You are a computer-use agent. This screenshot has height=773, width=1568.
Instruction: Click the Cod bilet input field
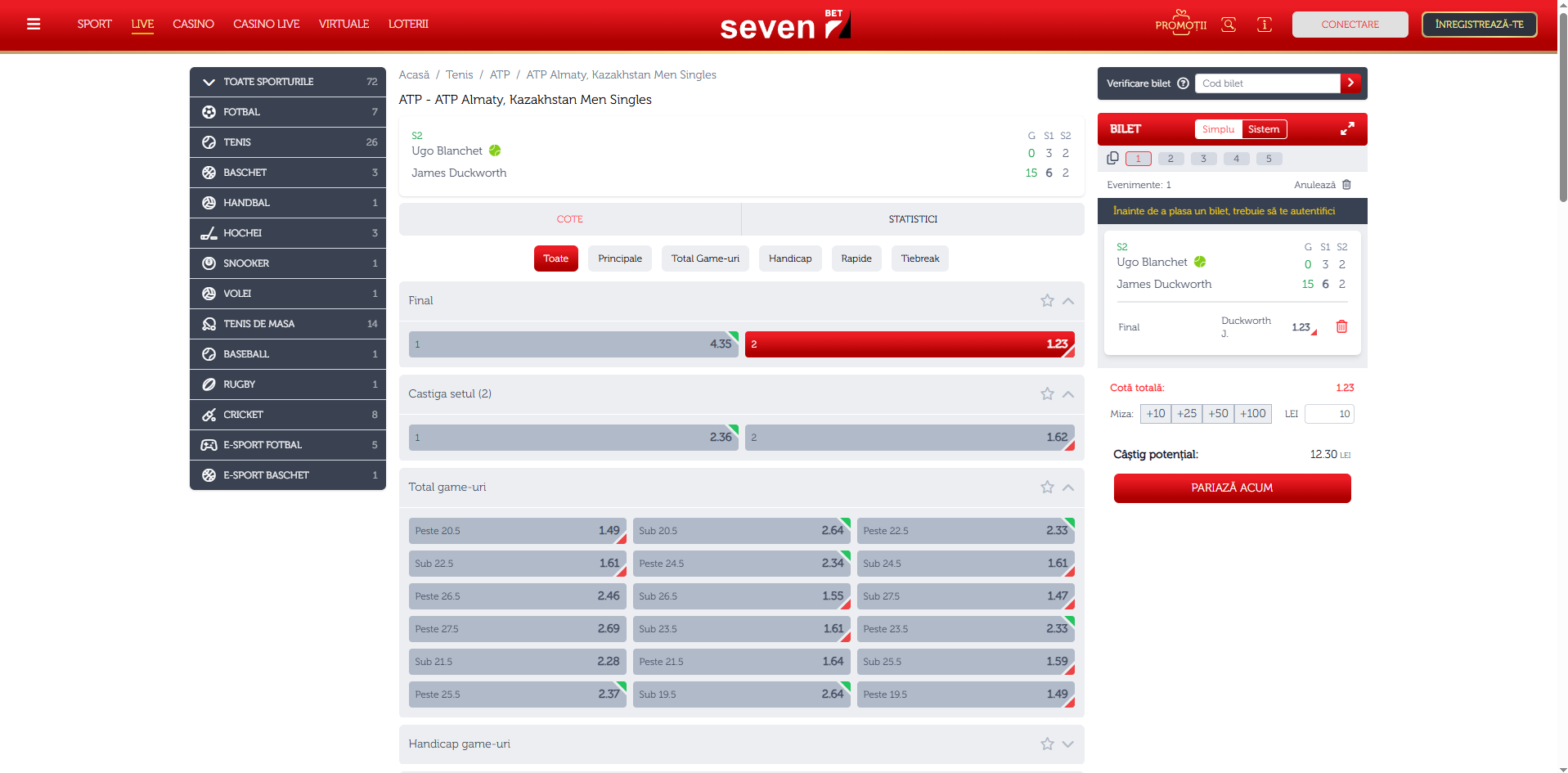click(1266, 83)
